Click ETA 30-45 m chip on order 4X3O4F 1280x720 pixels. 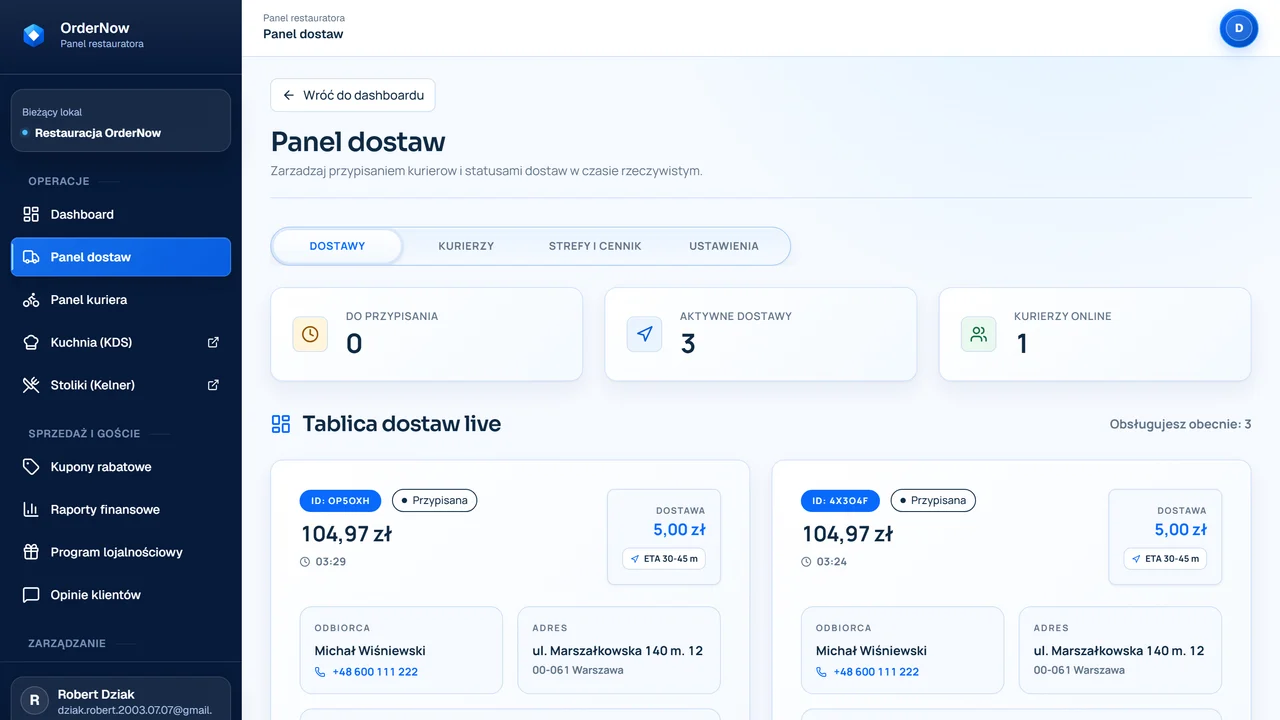coord(1165,558)
